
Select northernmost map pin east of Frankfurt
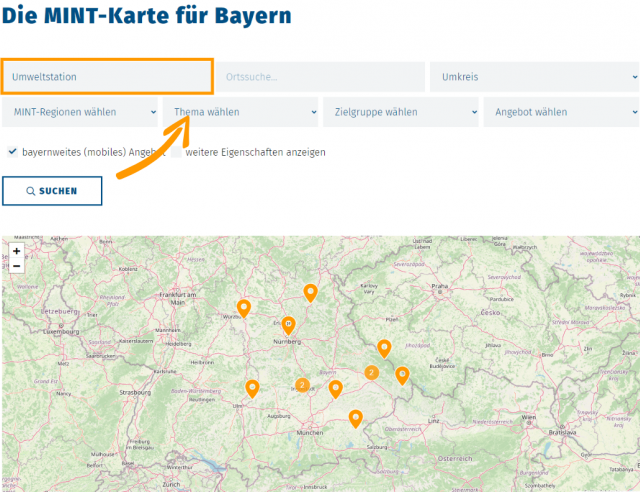coord(311,294)
